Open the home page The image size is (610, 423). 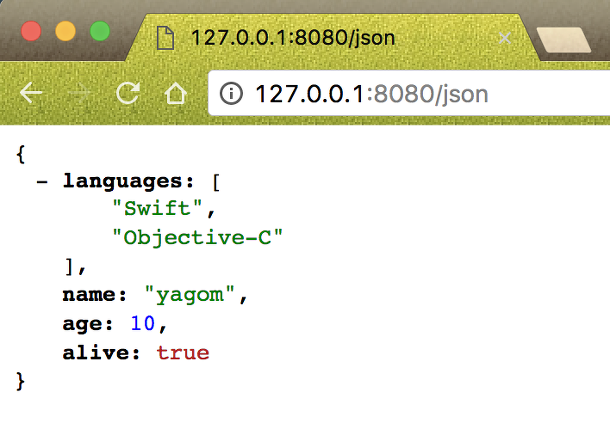175,93
